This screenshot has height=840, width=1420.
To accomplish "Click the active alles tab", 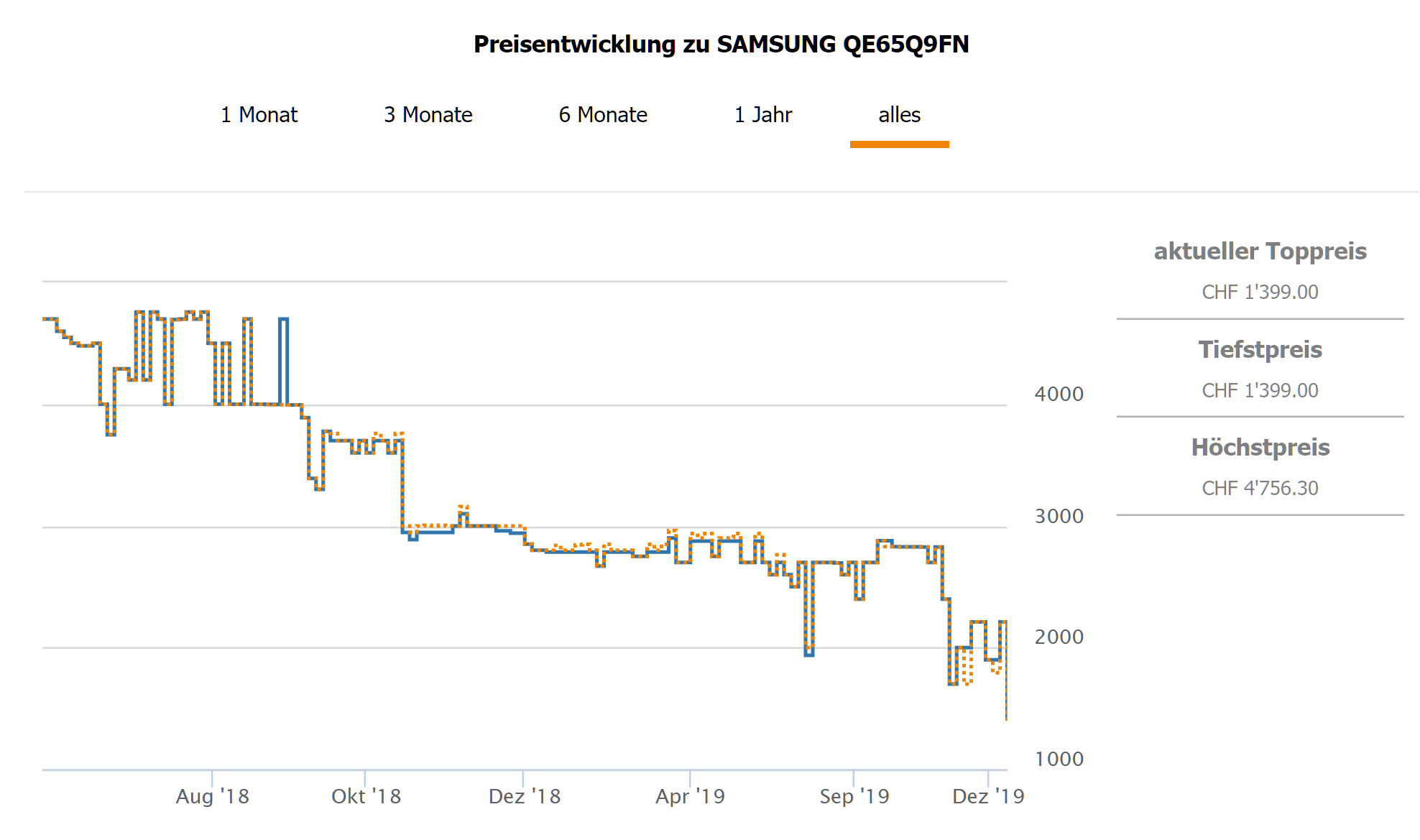I will click(899, 115).
